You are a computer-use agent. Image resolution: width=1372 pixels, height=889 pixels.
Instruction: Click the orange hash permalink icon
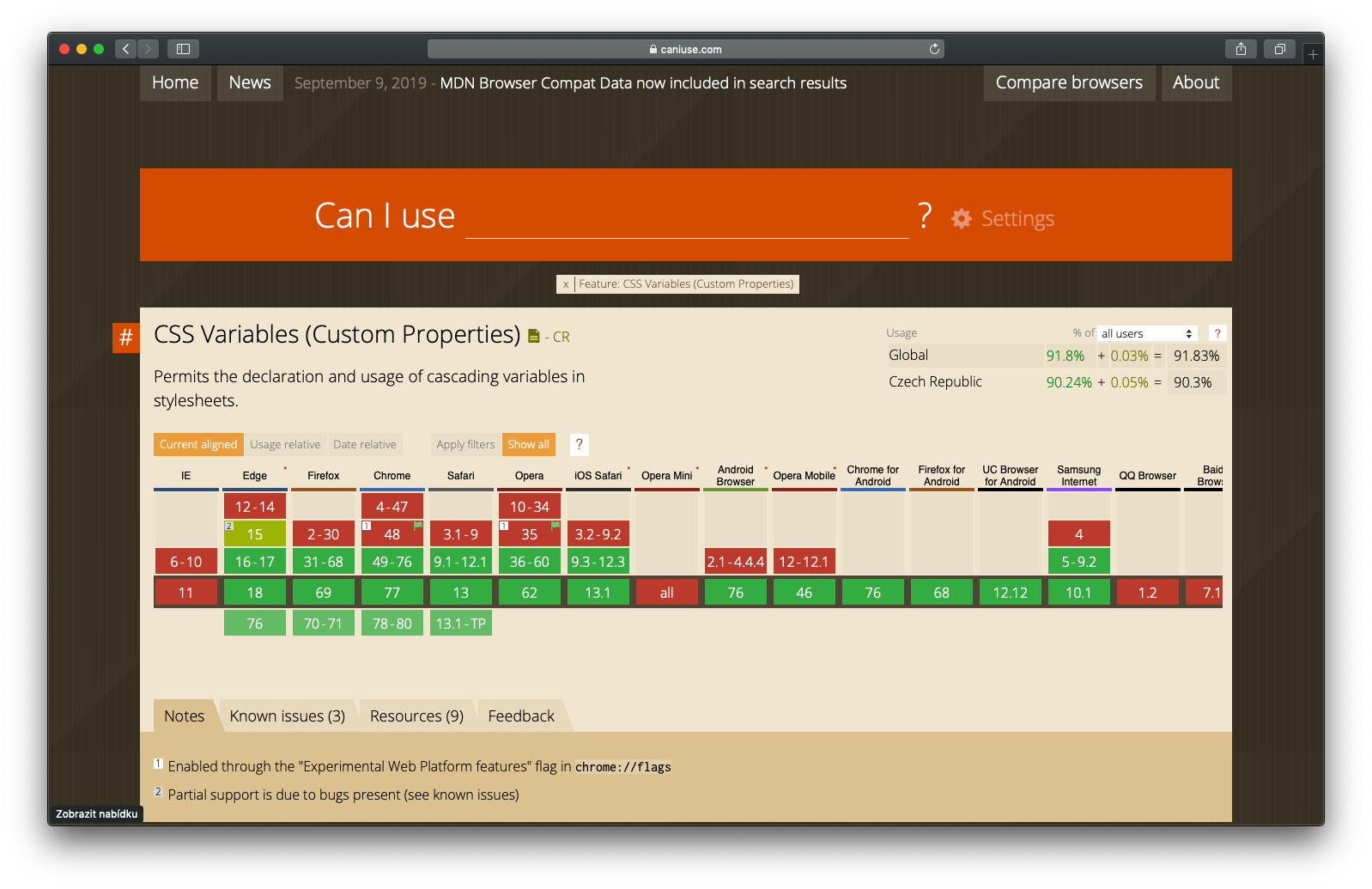(x=125, y=338)
